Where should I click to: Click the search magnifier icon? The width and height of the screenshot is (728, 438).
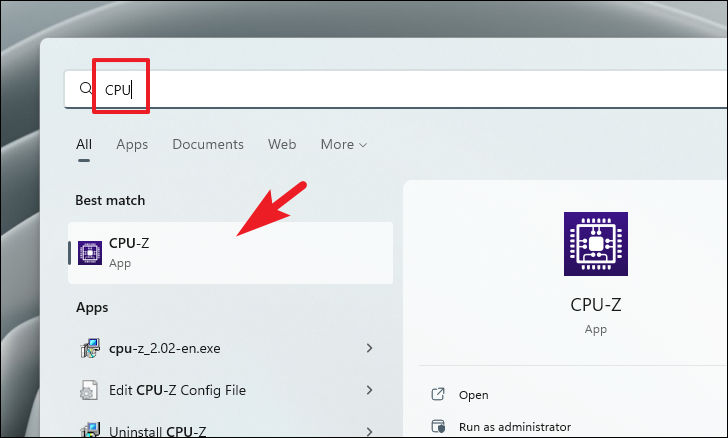(x=86, y=88)
